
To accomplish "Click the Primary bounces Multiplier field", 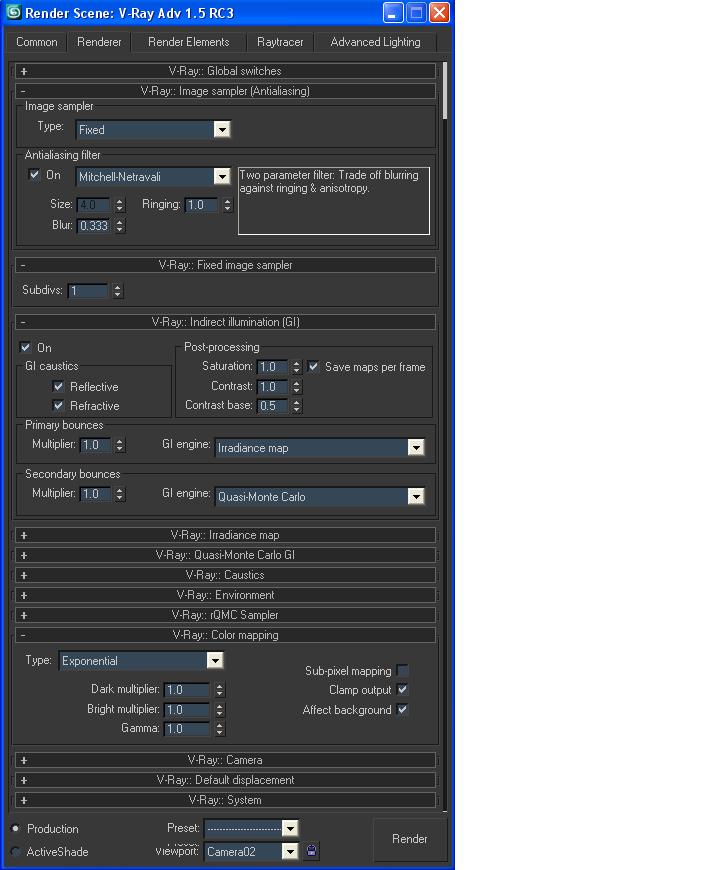I will [95, 445].
